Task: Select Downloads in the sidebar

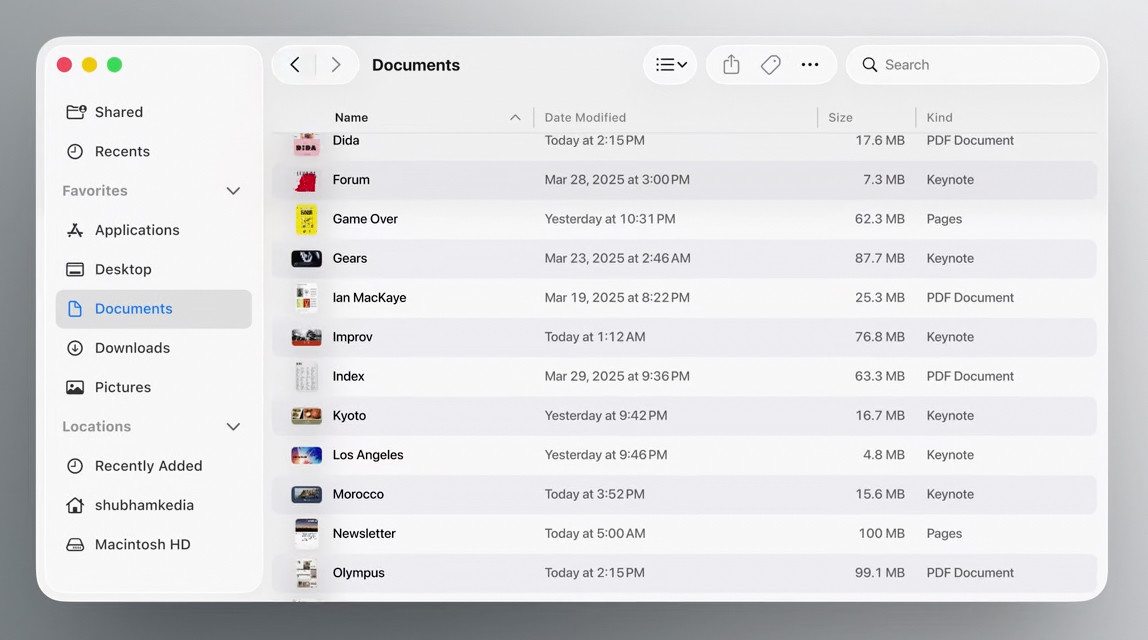Action: tap(153, 348)
